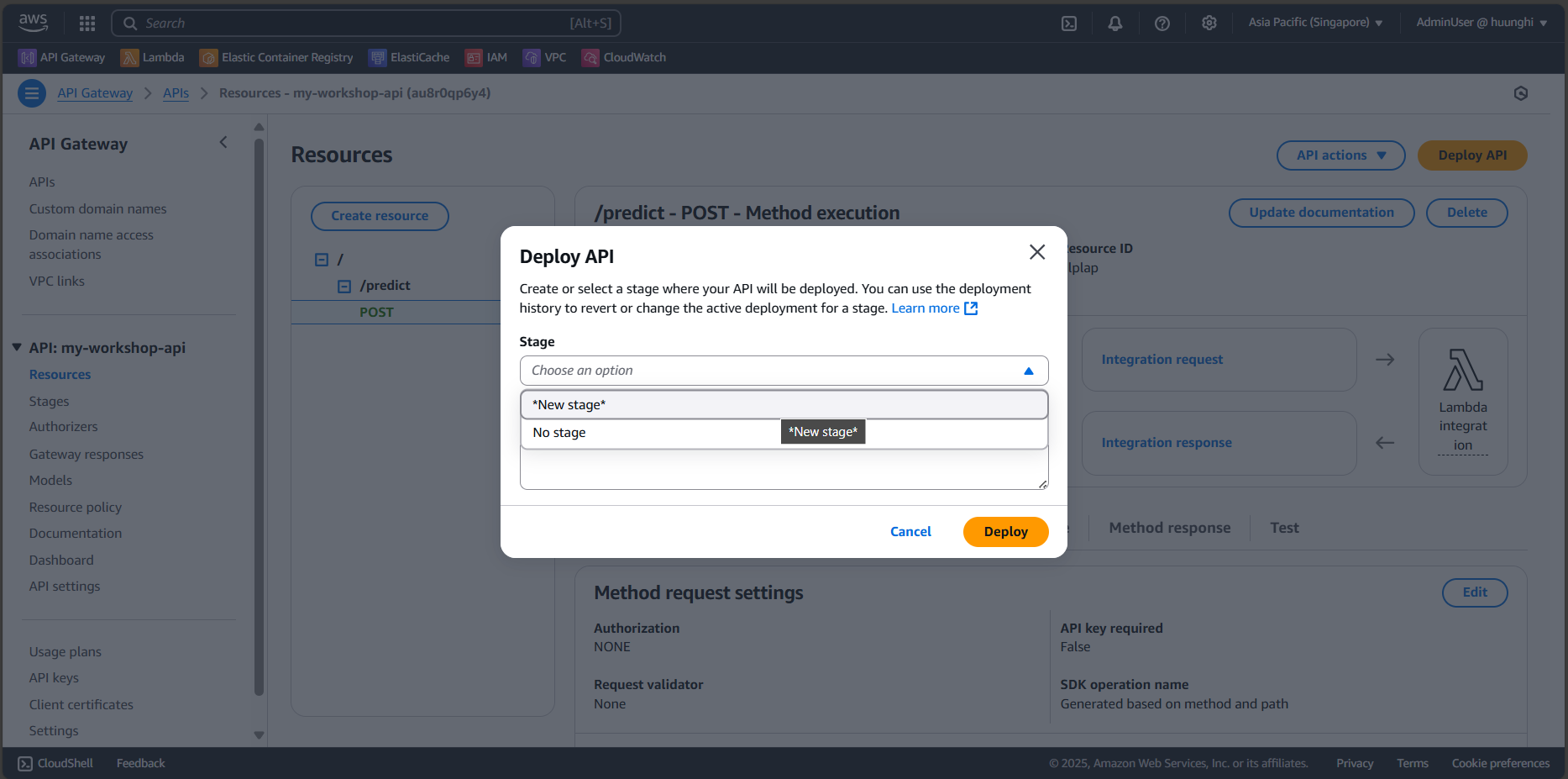Select the No stage option

tap(784, 433)
